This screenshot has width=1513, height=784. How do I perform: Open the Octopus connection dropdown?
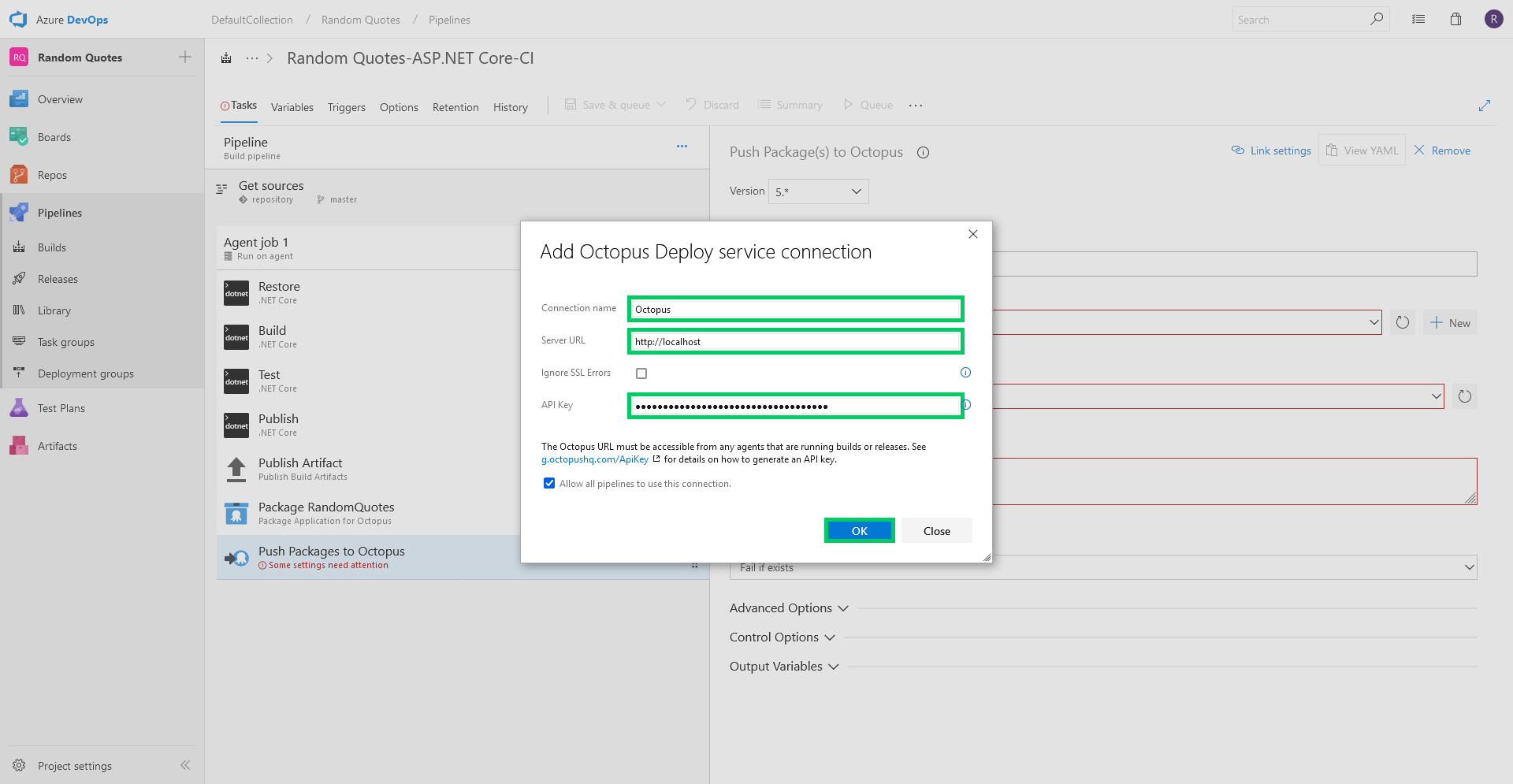pyautogui.click(x=1374, y=322)
